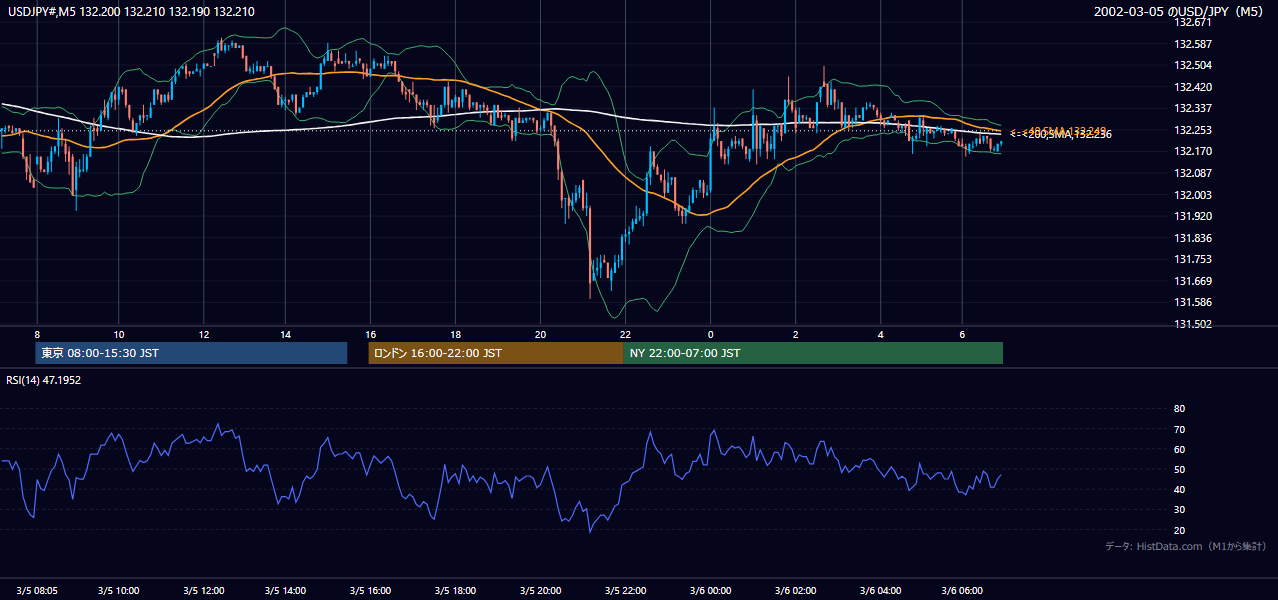The height and width of the screenshot is (600, 1278).
Task: Click the '3/6 02:00' date label
Action: point(795,590)
